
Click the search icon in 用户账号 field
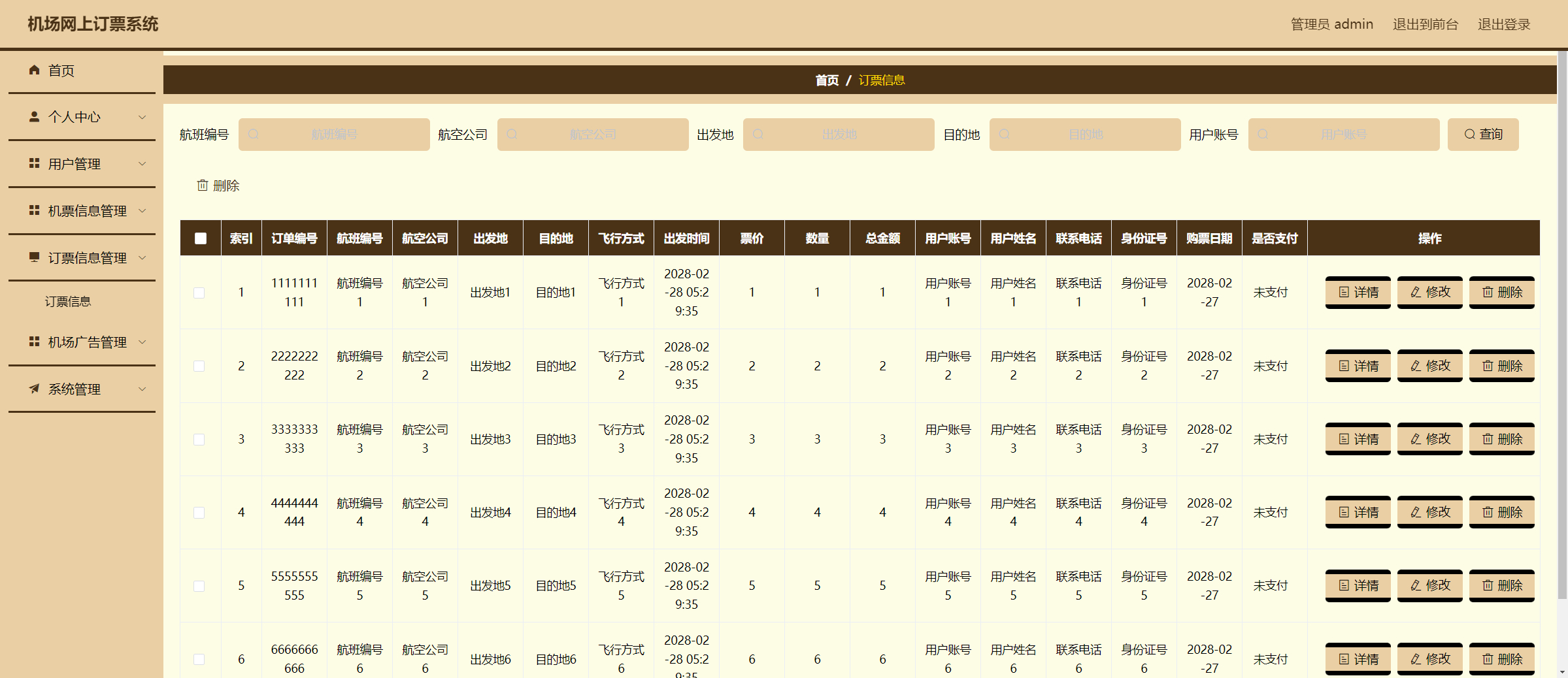(1263, 134)
